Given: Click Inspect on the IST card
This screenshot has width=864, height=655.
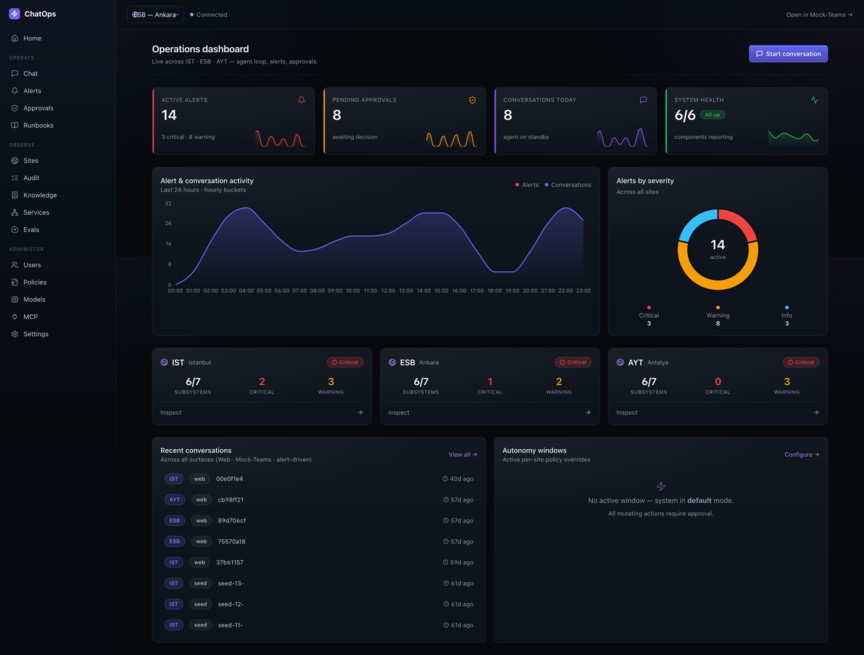Looking at the screenshot, I should pos(171,413).
